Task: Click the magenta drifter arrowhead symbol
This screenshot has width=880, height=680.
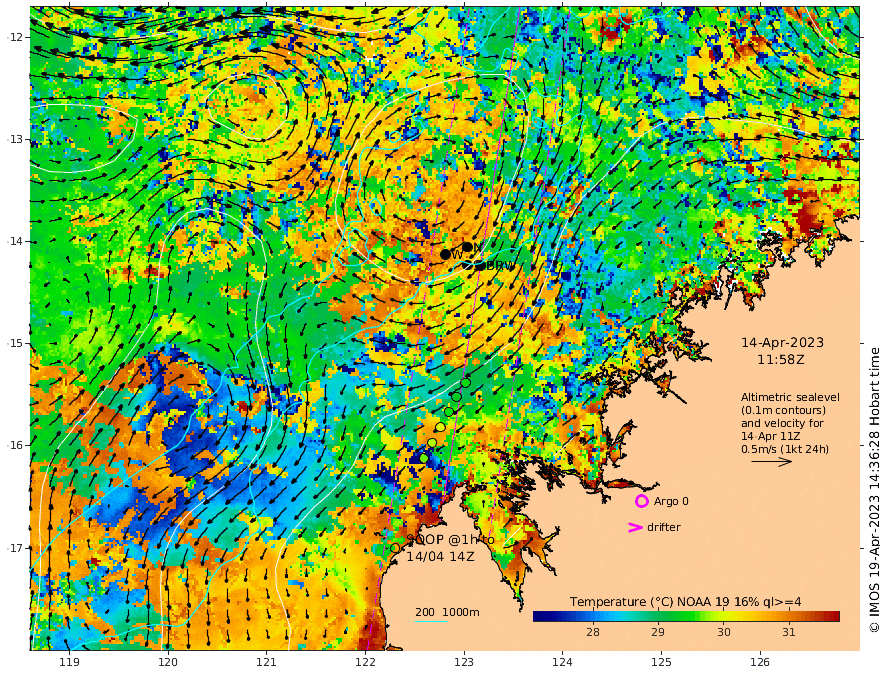Action: point(635,527)
